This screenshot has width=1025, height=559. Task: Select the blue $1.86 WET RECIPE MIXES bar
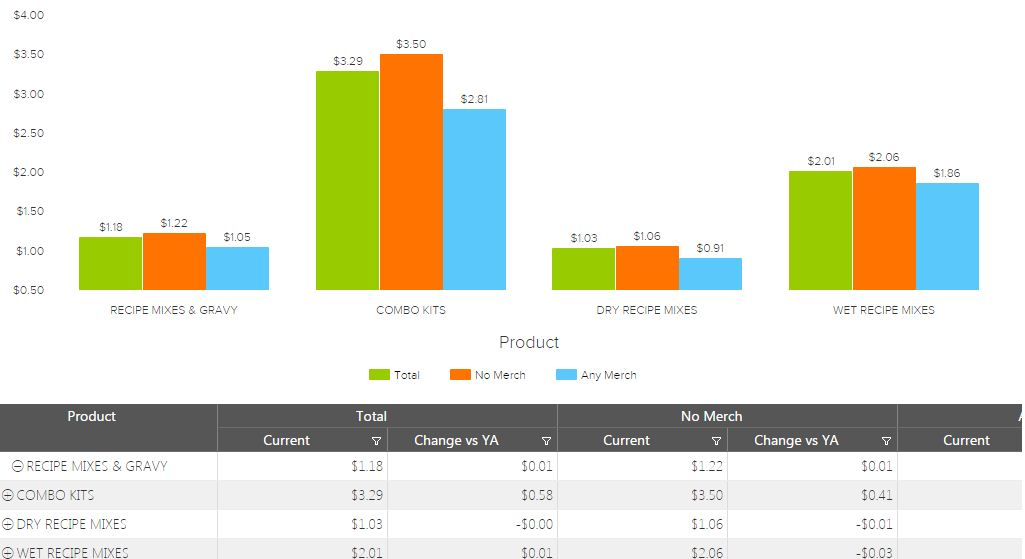tap(947, 236)
